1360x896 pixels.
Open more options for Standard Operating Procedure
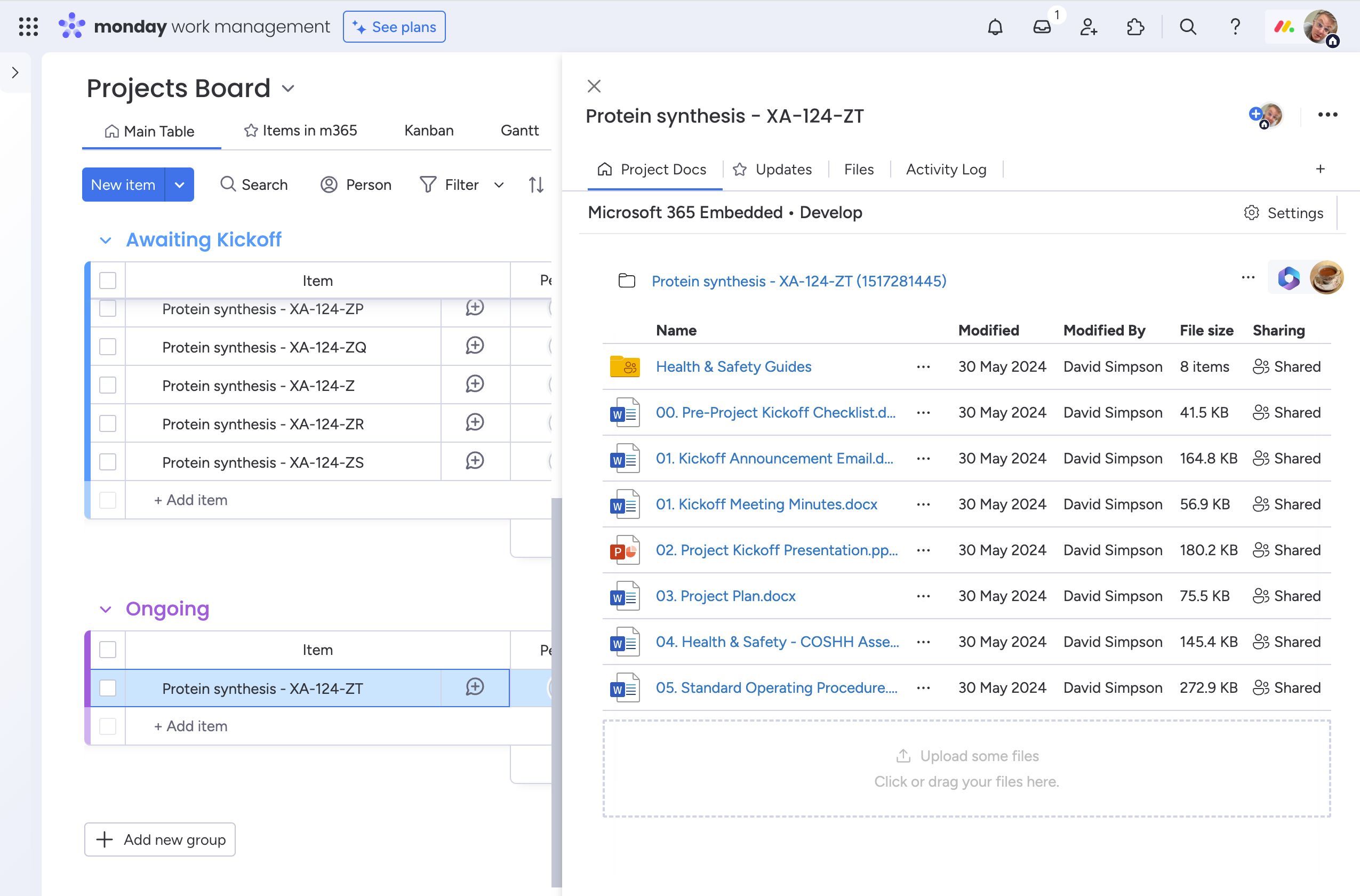[923, 689]
